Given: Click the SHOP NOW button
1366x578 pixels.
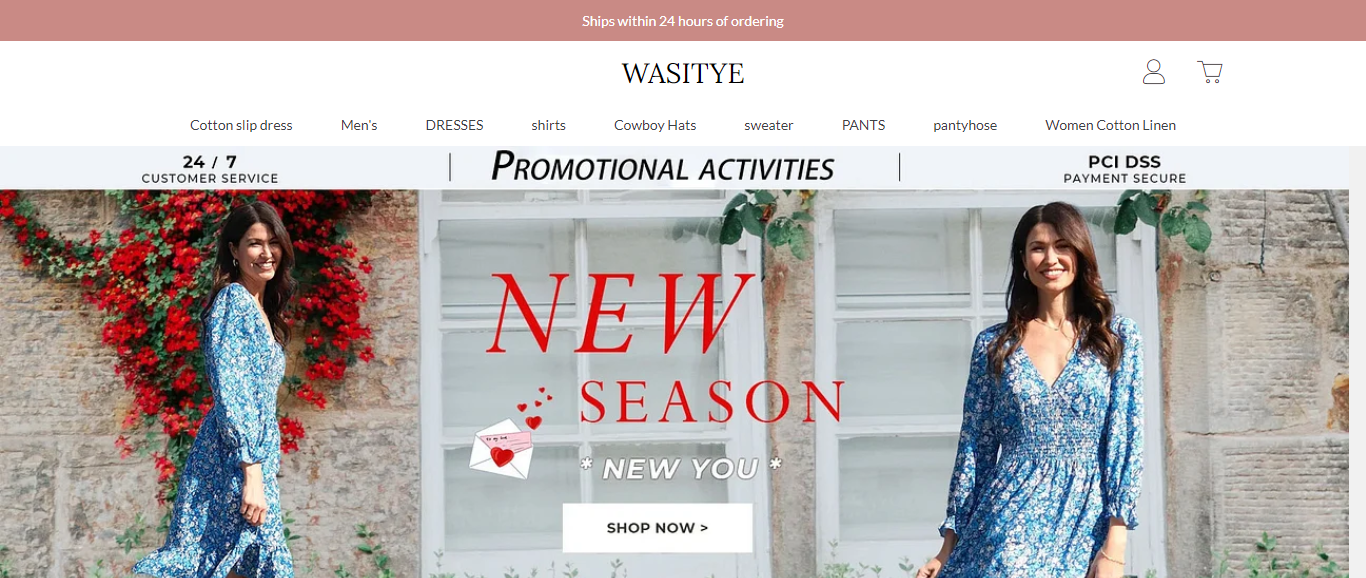Looking at the screenshot, I should tap(657, 528).
